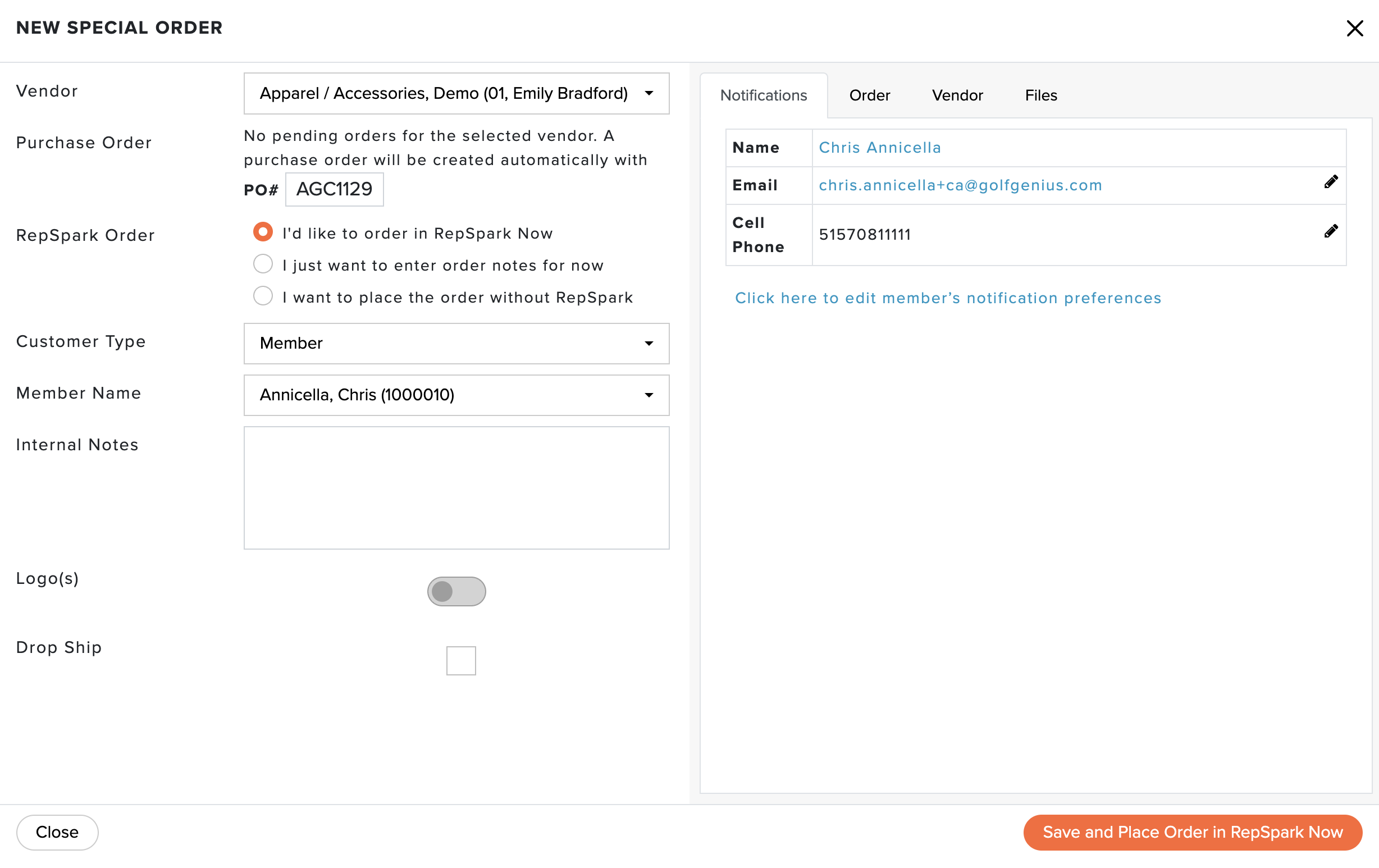Click edit member's notification preferences link
Image resolution: width=1379 pixels, height=868 pixels.
tap(948, 298)
